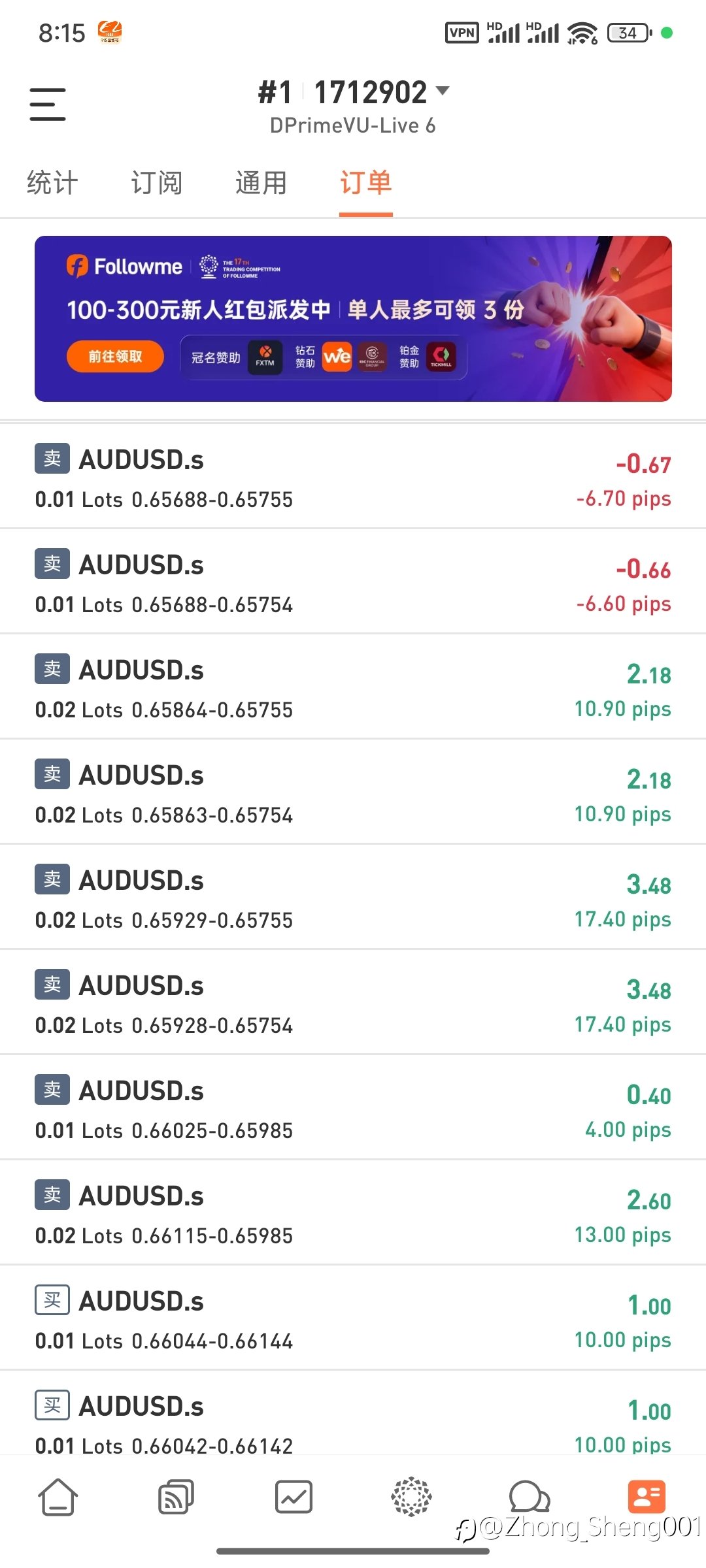This screenshot has width=706, height=1568.
Task: Open the Followme red packet banner
Action: [353, 307]
